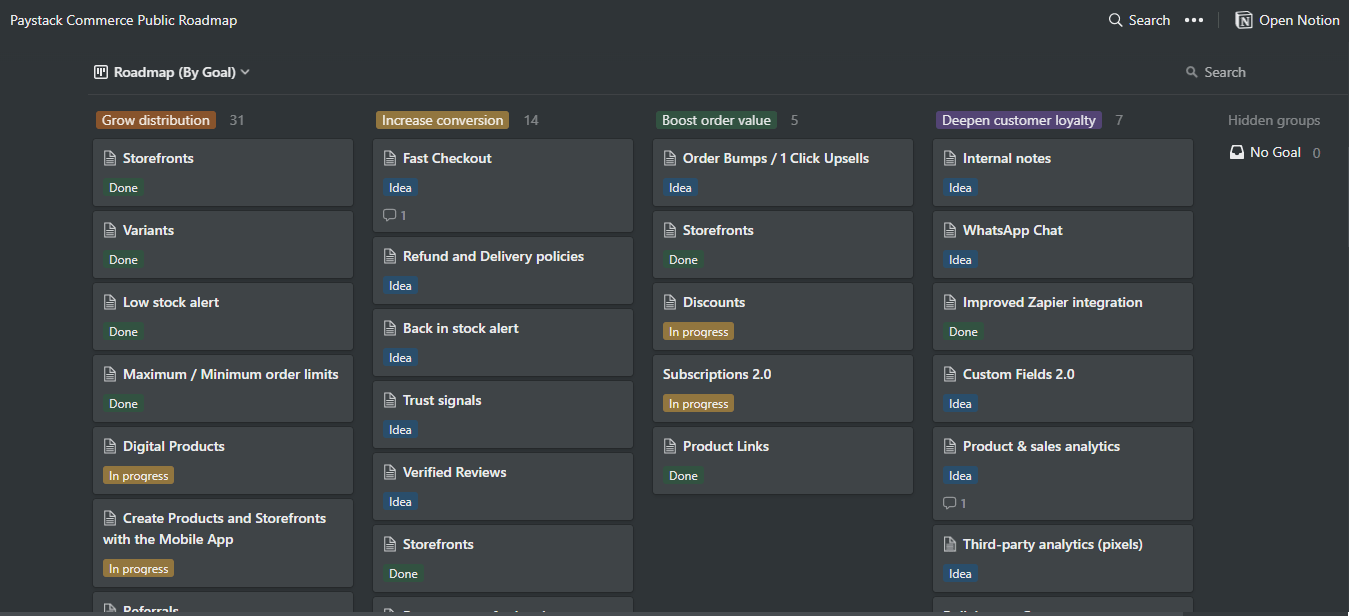1349x616 pixels.
Task: Click the page icon on Third-party analytics (pixels) card
Action: point(950,544)
